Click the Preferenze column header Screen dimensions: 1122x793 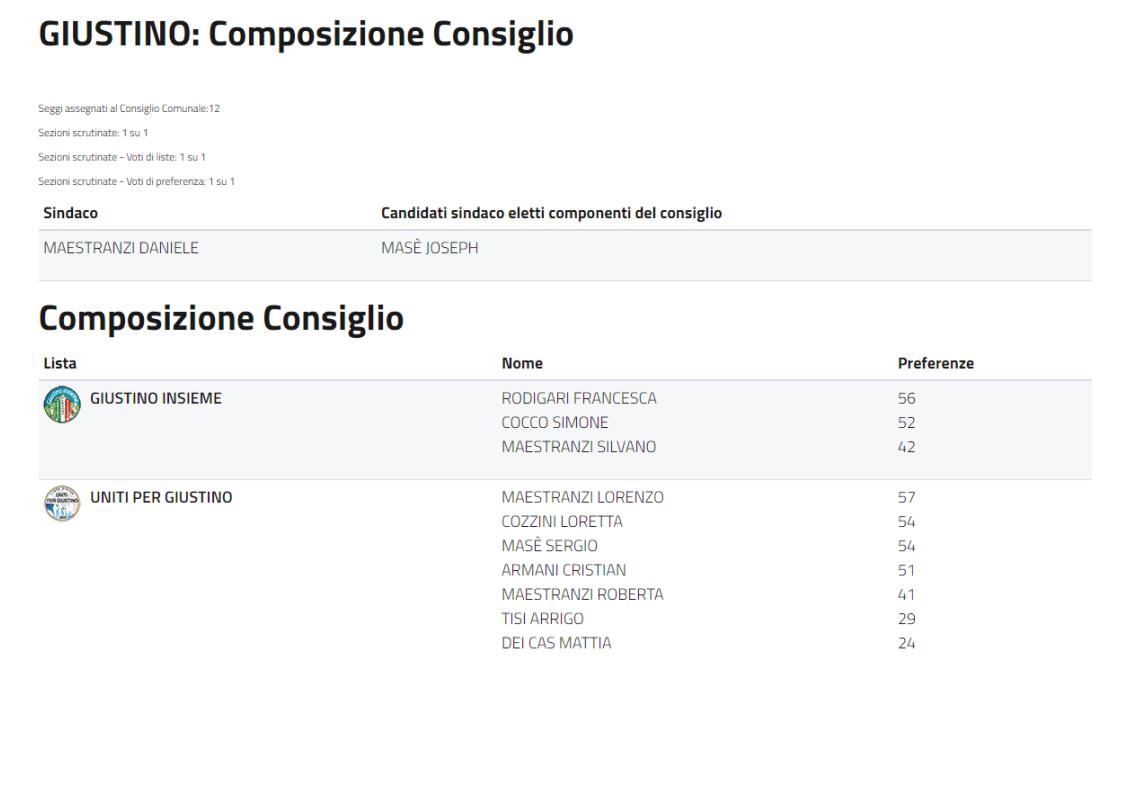(x=936, y=364)
